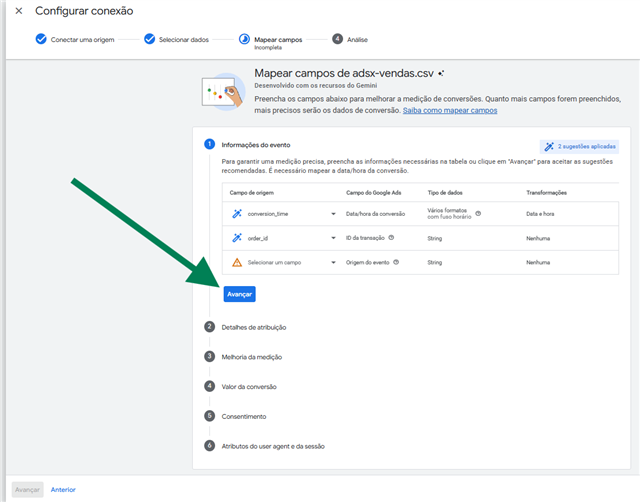This screenshot has height=502, width=640.
Task: Expand the Melhoria da medição section
Action: pos(252,357)
